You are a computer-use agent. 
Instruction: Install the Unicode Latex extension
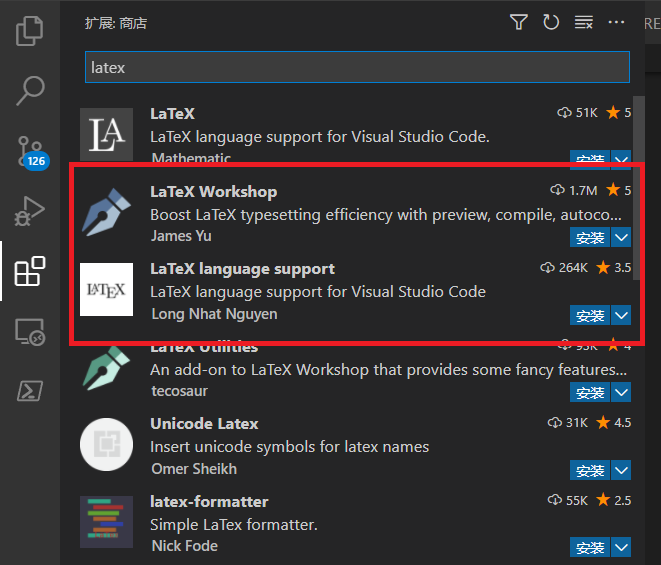[x=590, y=470]
